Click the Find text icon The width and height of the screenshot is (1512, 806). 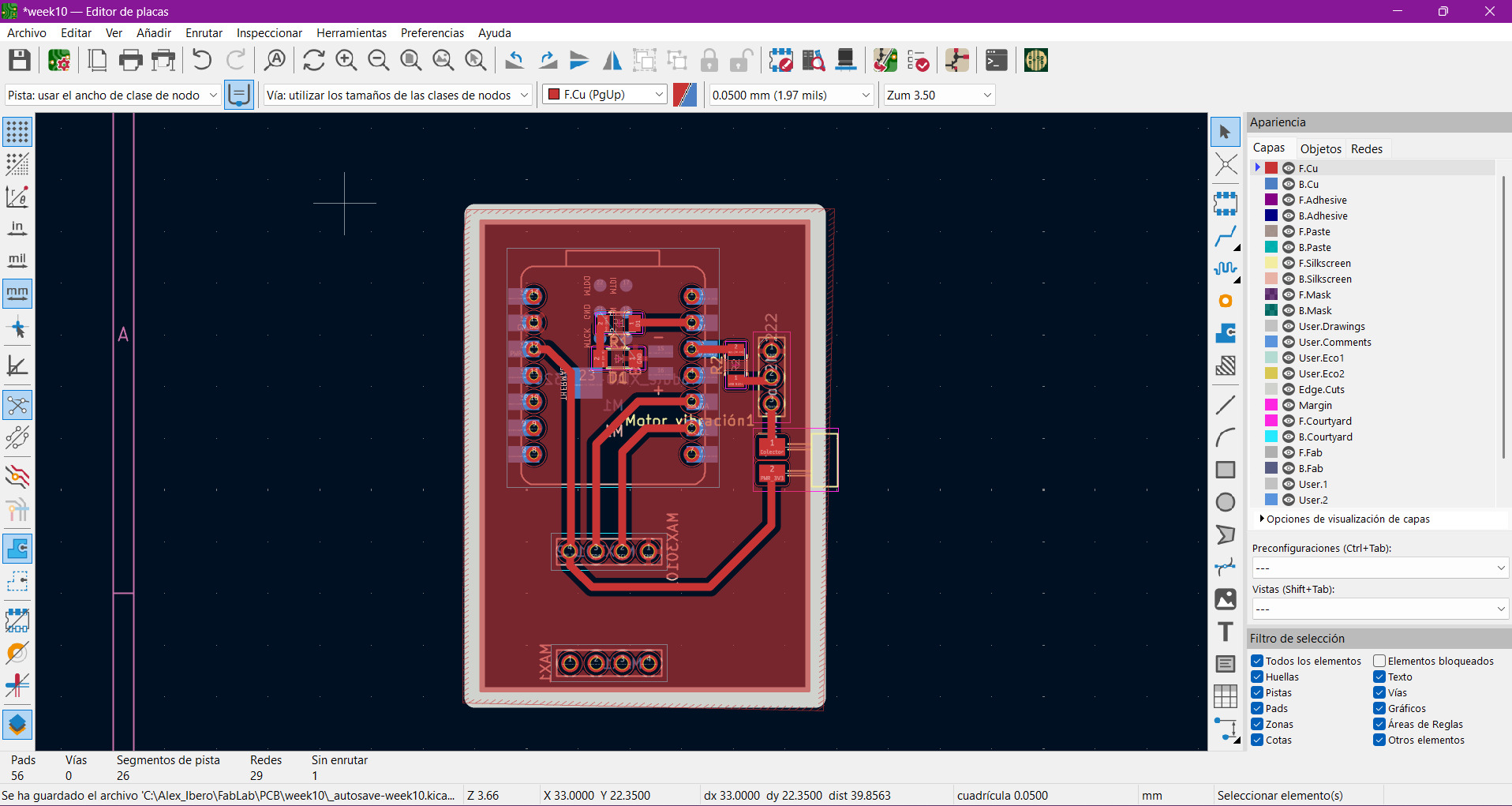click(275, 60)
